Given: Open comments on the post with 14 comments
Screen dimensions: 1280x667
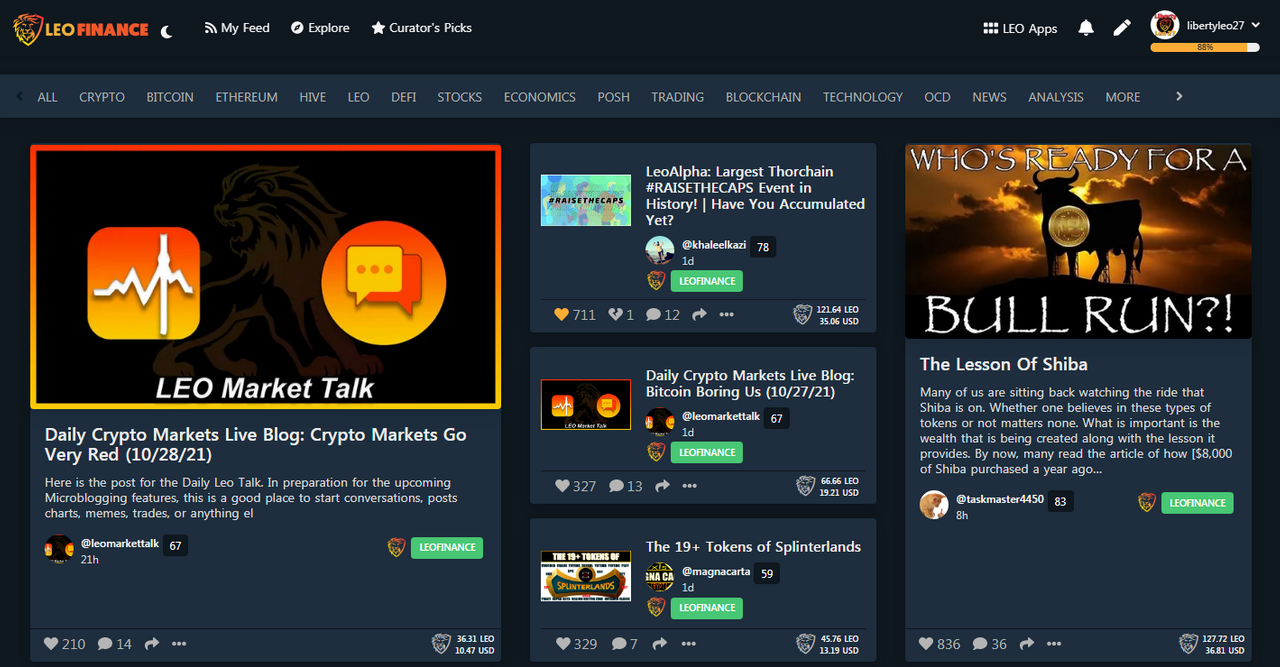Looking at the screenshot, I should (x=114, y=644).
